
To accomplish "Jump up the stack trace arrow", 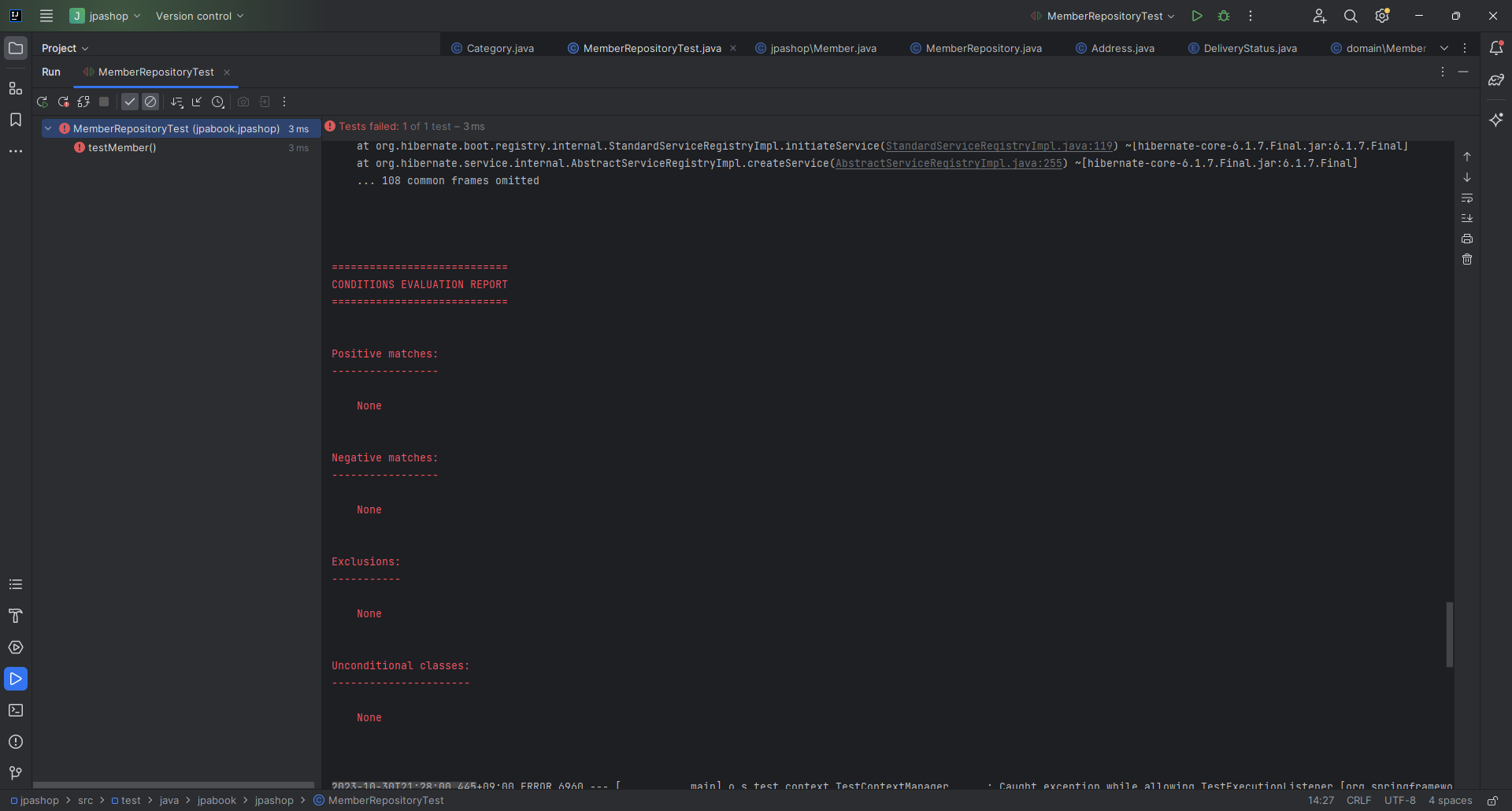I will pos(1467,157).
